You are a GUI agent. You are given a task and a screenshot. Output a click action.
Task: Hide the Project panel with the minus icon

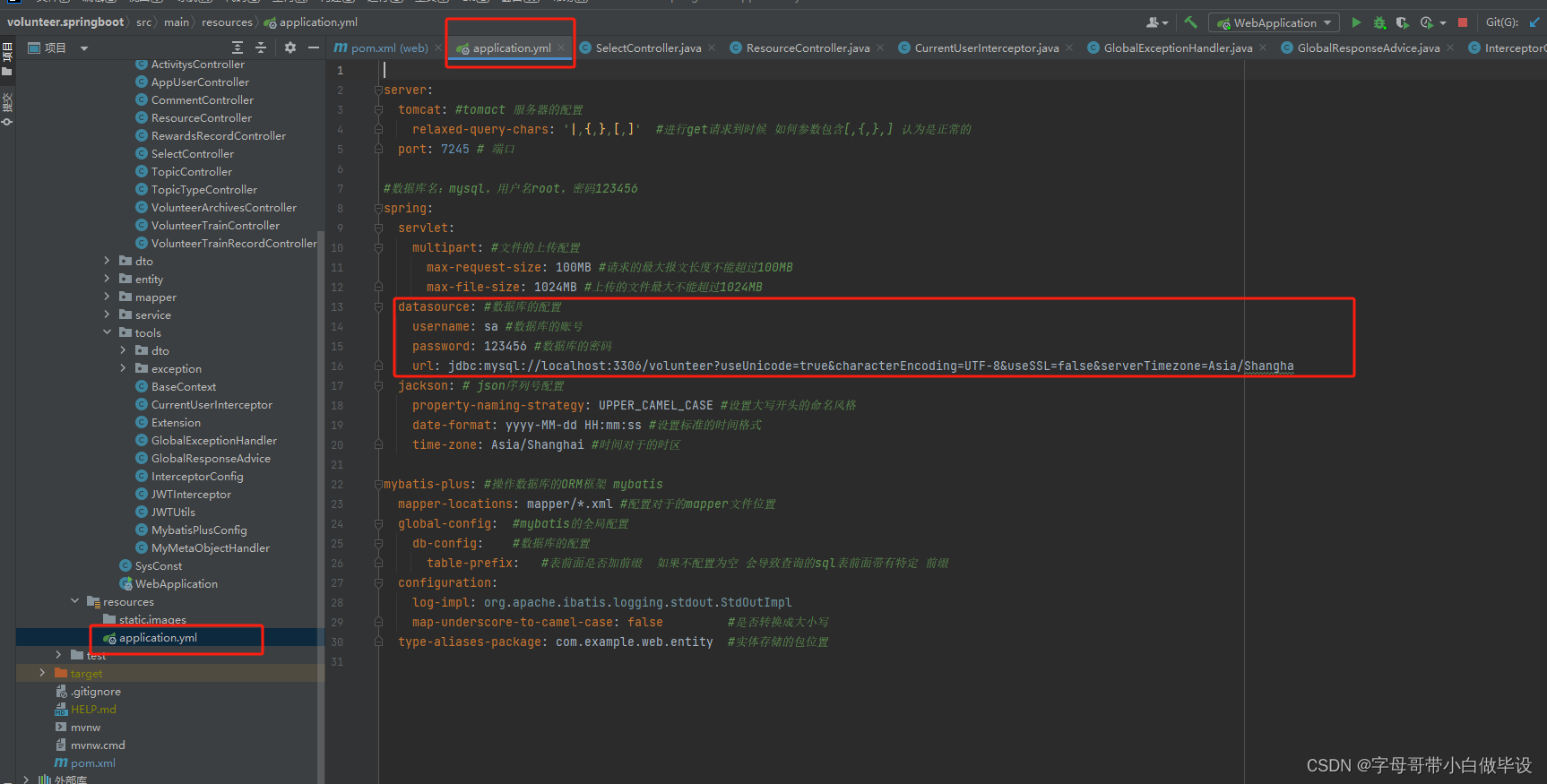pos(314,47)
